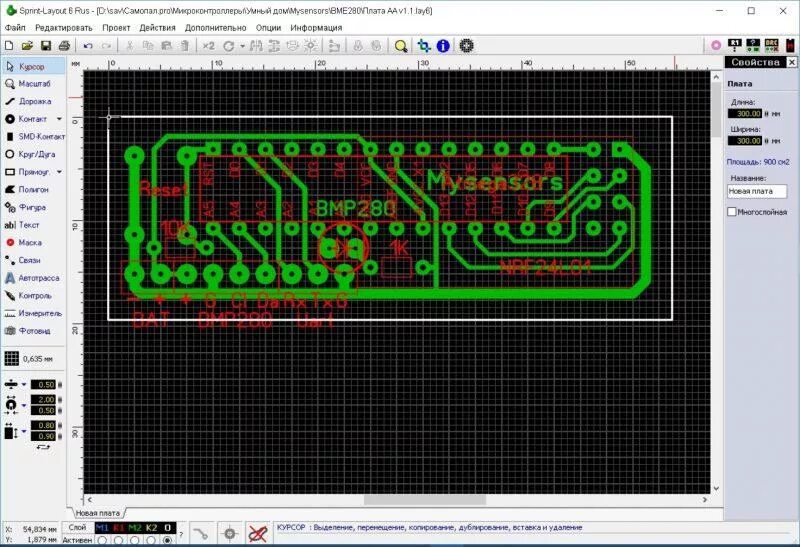Activate layer K1 radio button
Viewport: 800px width, 547px height.
point(118,540)
